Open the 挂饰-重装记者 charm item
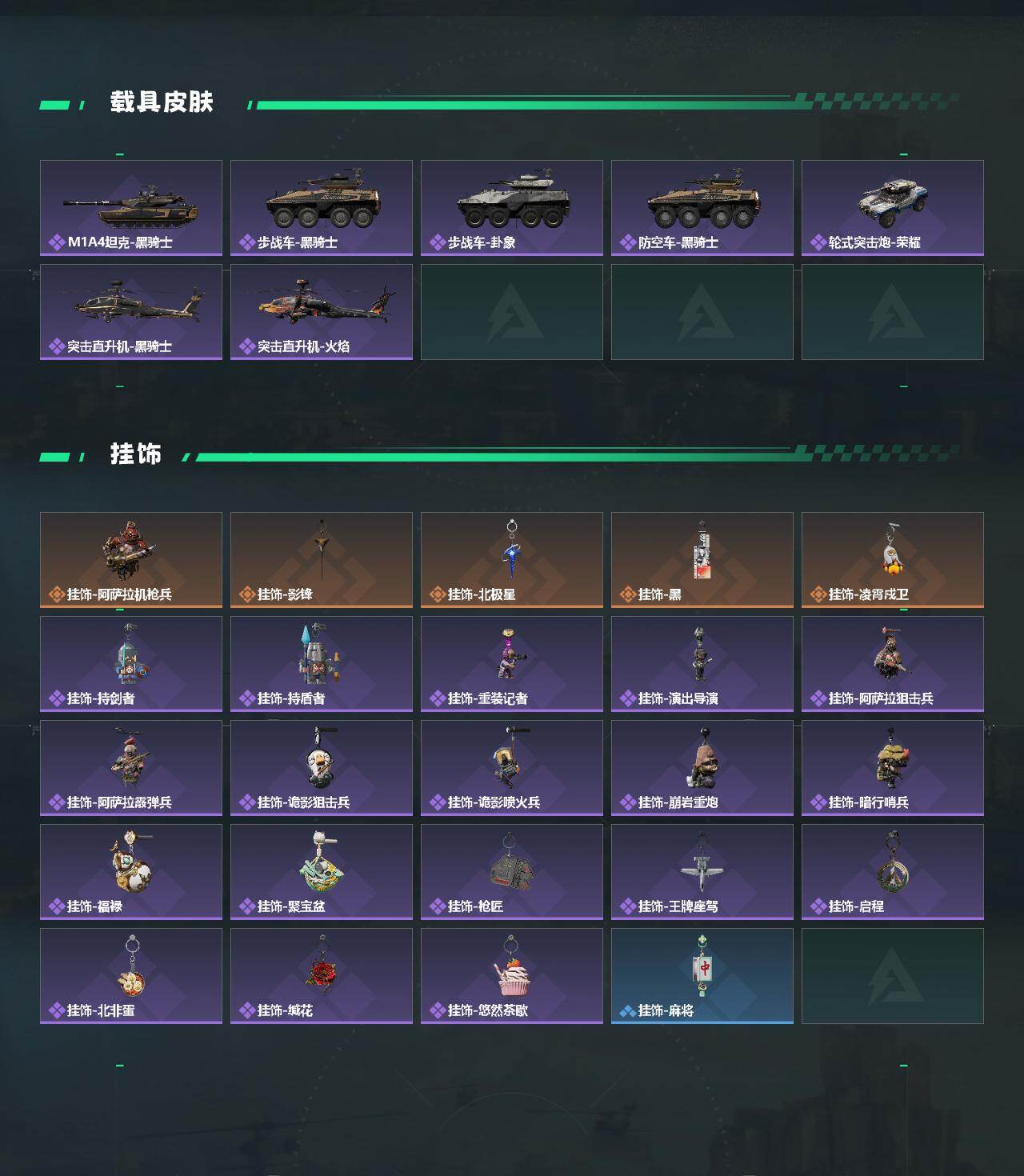This screenshot has height=1176, width=1024. click(x=512, y=664)
